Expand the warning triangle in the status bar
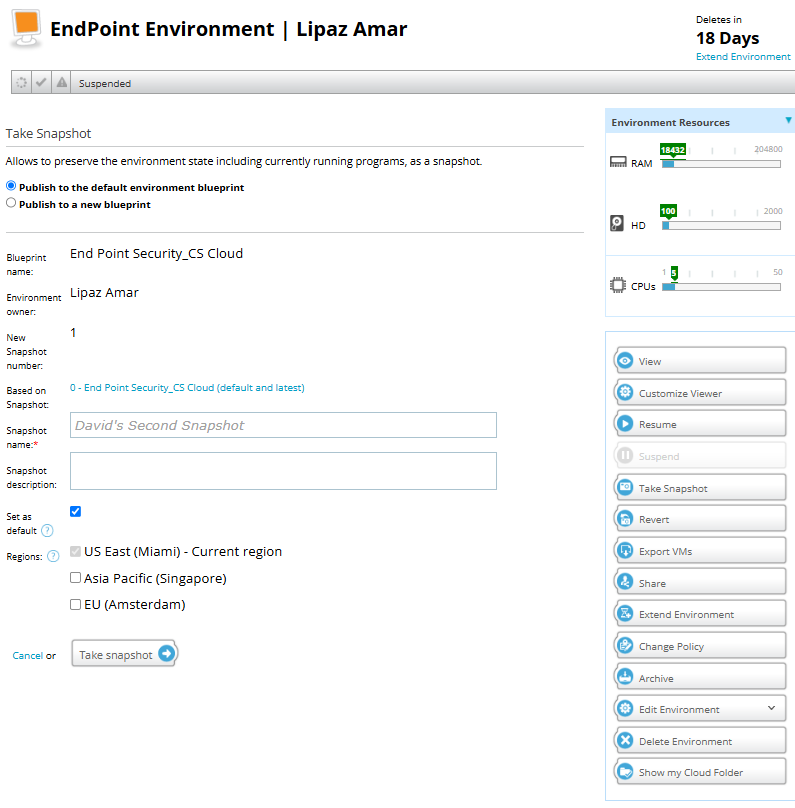Viewport: 795px width, 808px height. (x=60, y=82)
